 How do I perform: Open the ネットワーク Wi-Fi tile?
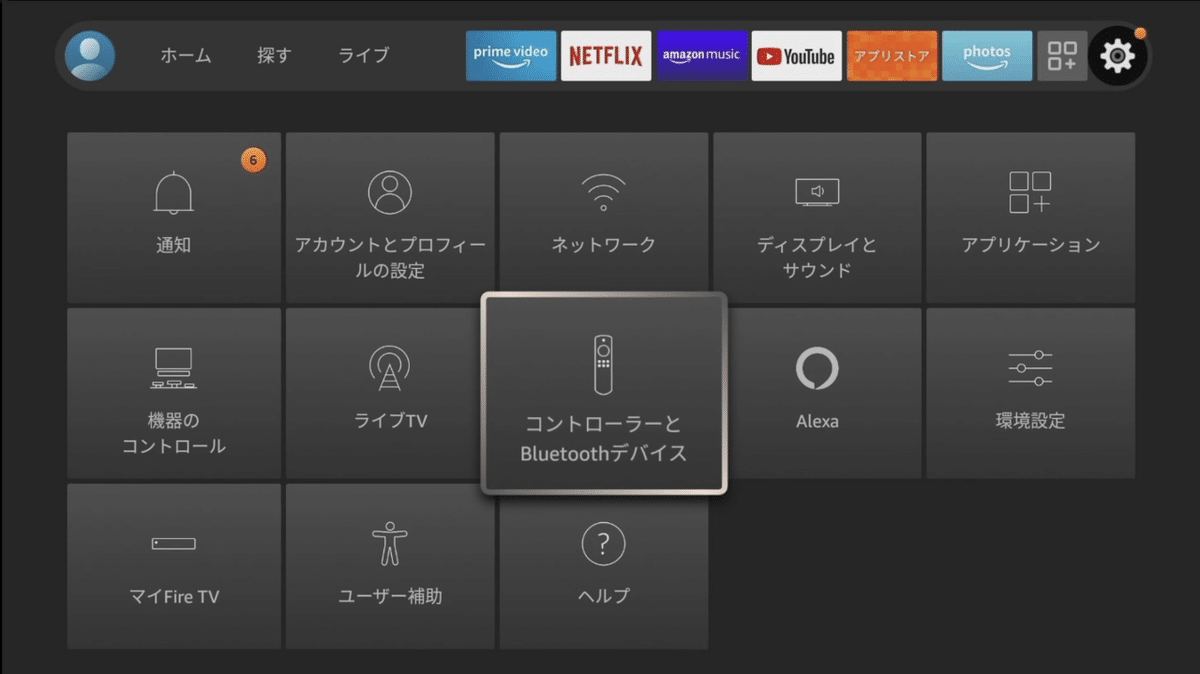click(604, 213)
